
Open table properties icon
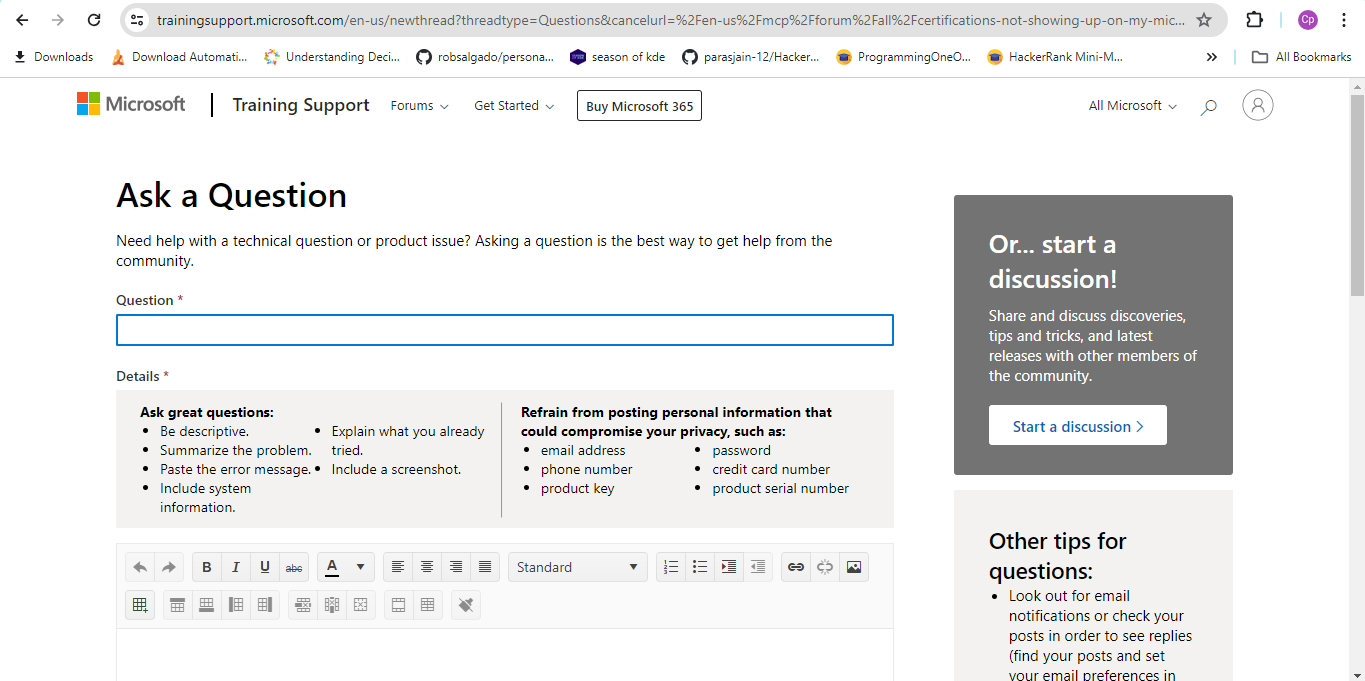click(x=399, y=605)
